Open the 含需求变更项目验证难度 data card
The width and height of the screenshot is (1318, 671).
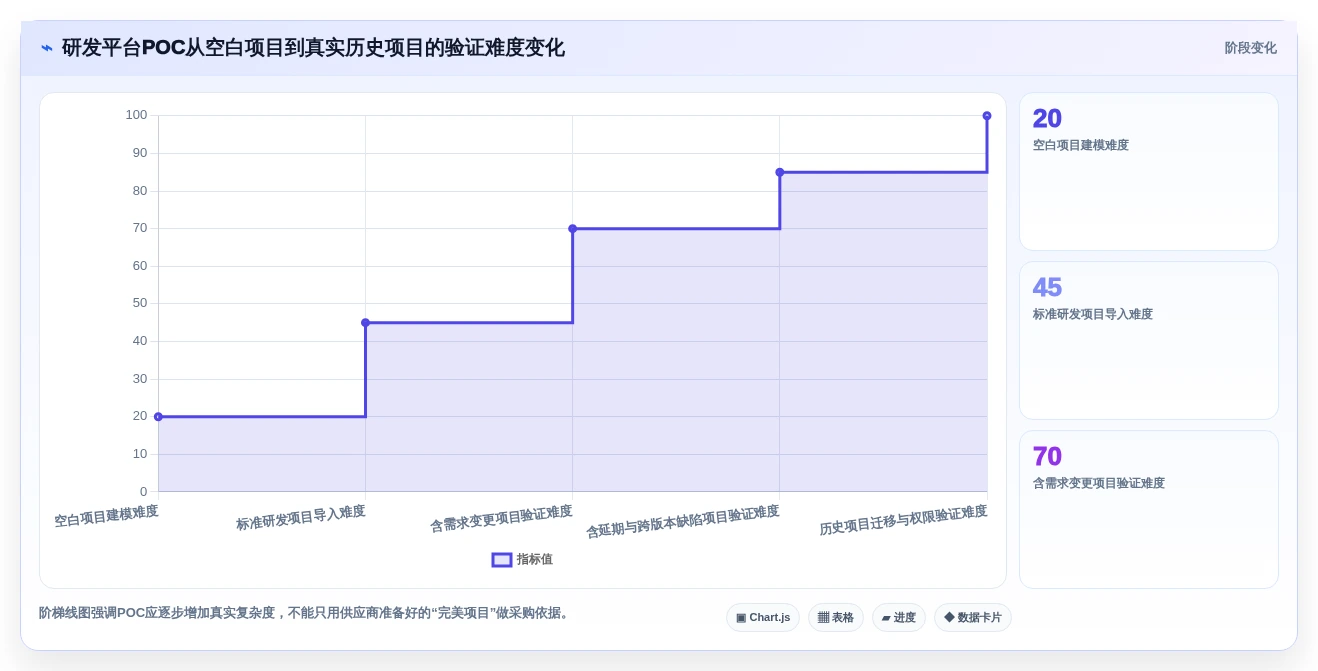[x=1149, y=509]
